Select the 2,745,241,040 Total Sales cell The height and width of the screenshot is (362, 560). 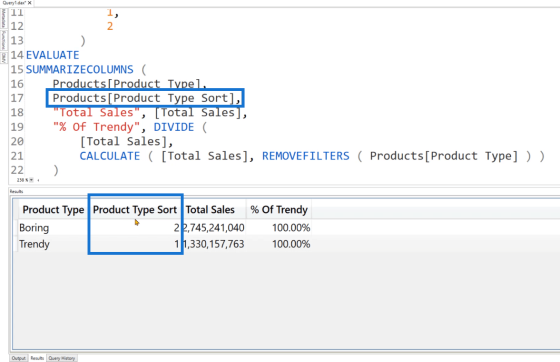(214, 228)
